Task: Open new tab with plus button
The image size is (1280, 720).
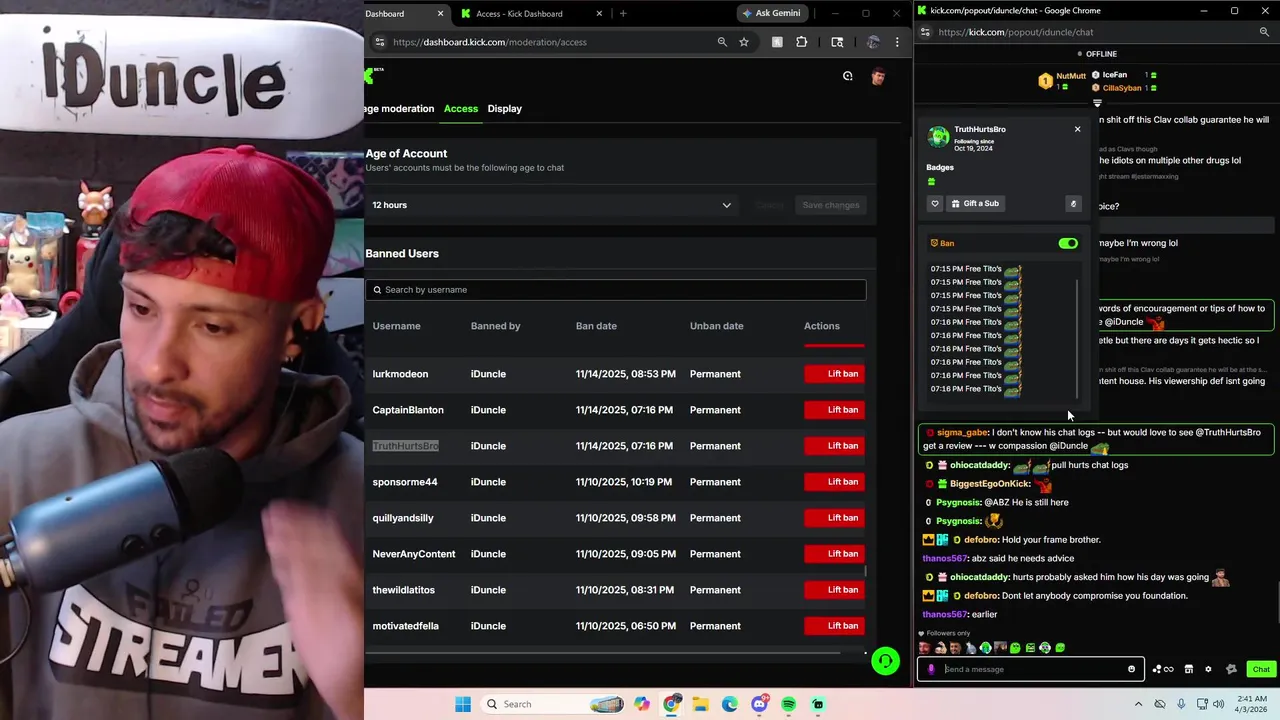Action: (623, 13)
